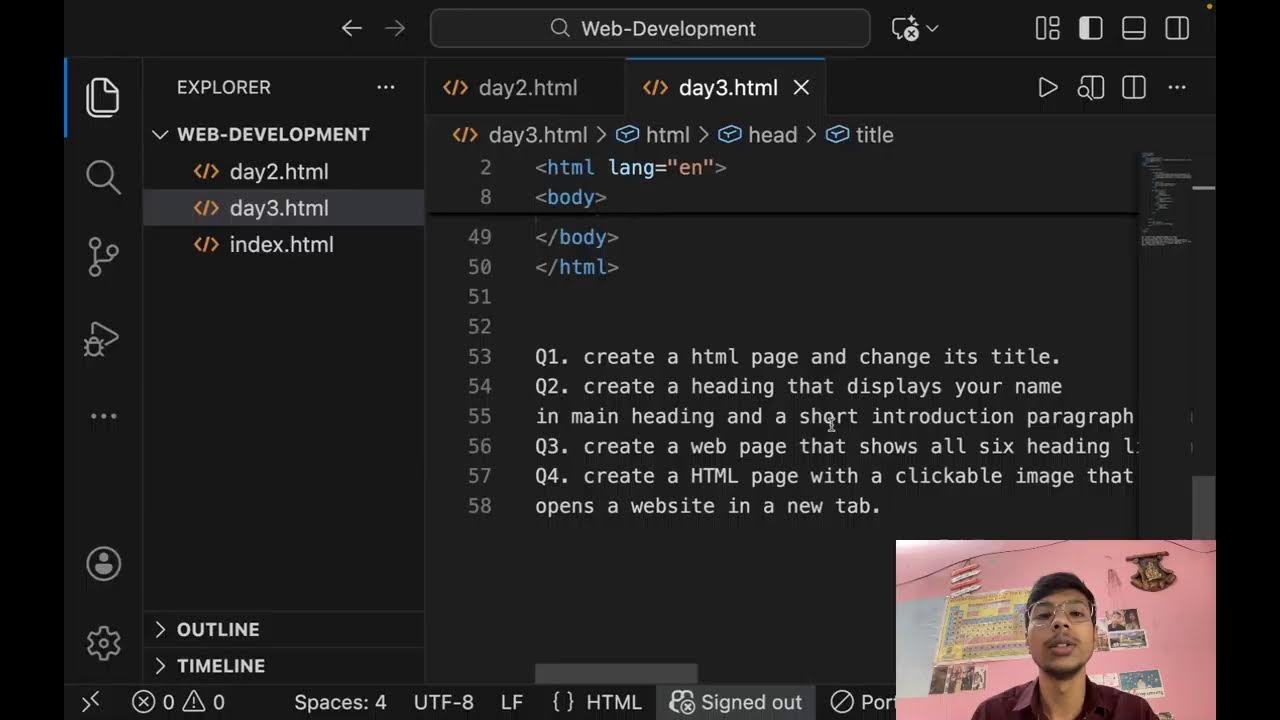Viewport: 1280px width, 720px height.
Task: Click line 54 Q2 heading text
Action: point(798,387)
